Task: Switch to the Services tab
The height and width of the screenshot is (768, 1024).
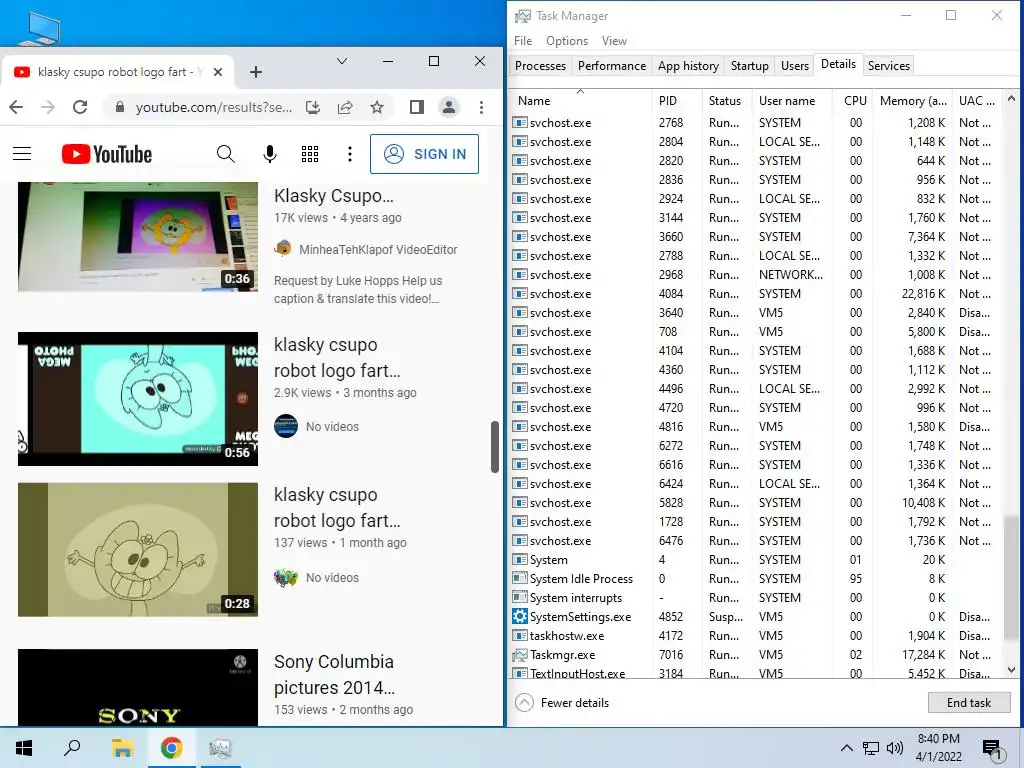Action: (889, 65)
